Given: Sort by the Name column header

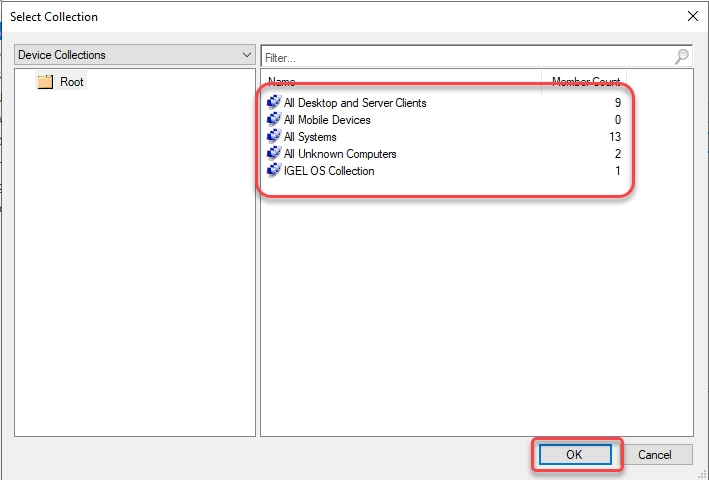Looking at the screenshot, I should pyautogui.click(x=400, y=81).
